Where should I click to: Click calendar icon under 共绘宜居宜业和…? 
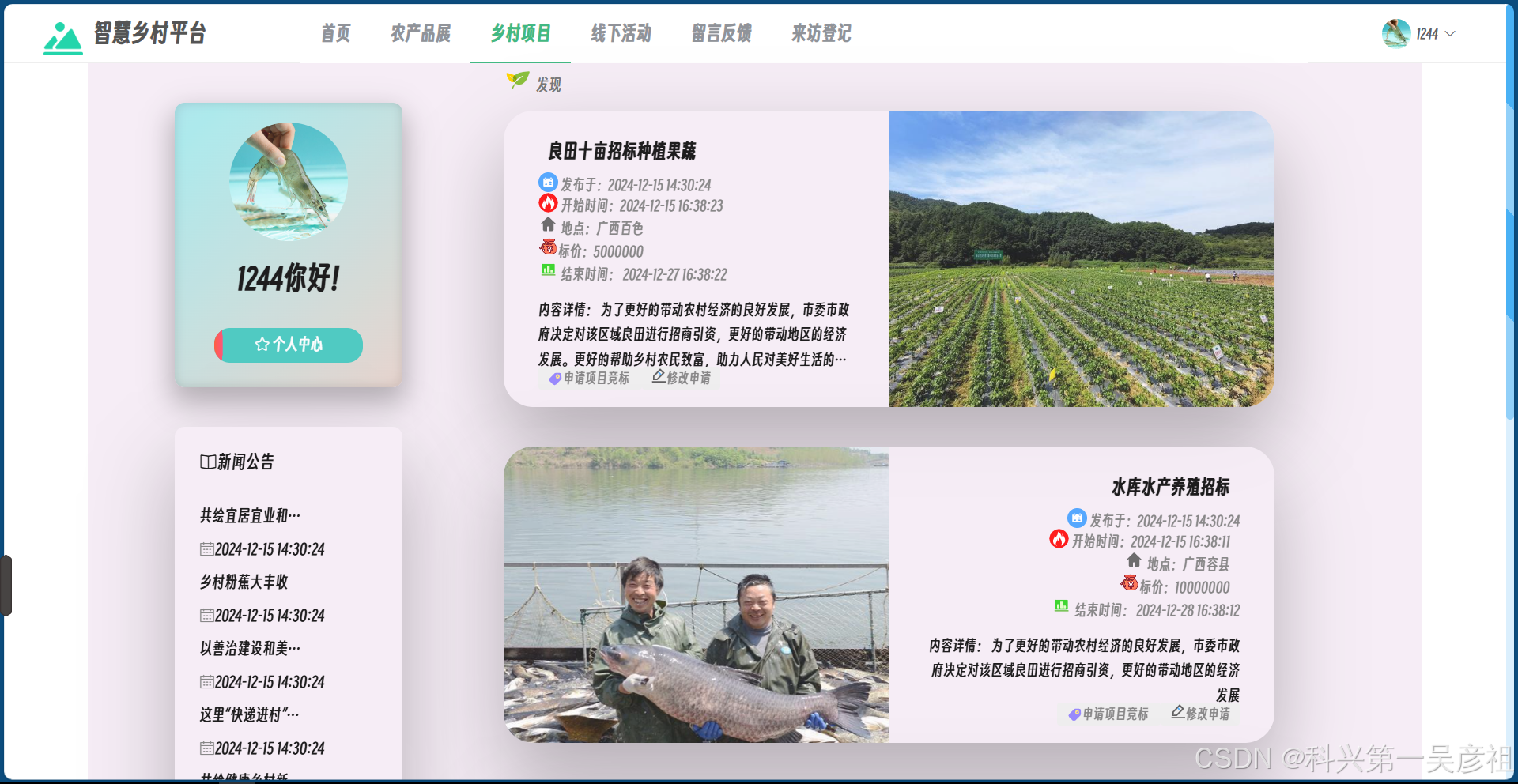[x=206, y=549]
